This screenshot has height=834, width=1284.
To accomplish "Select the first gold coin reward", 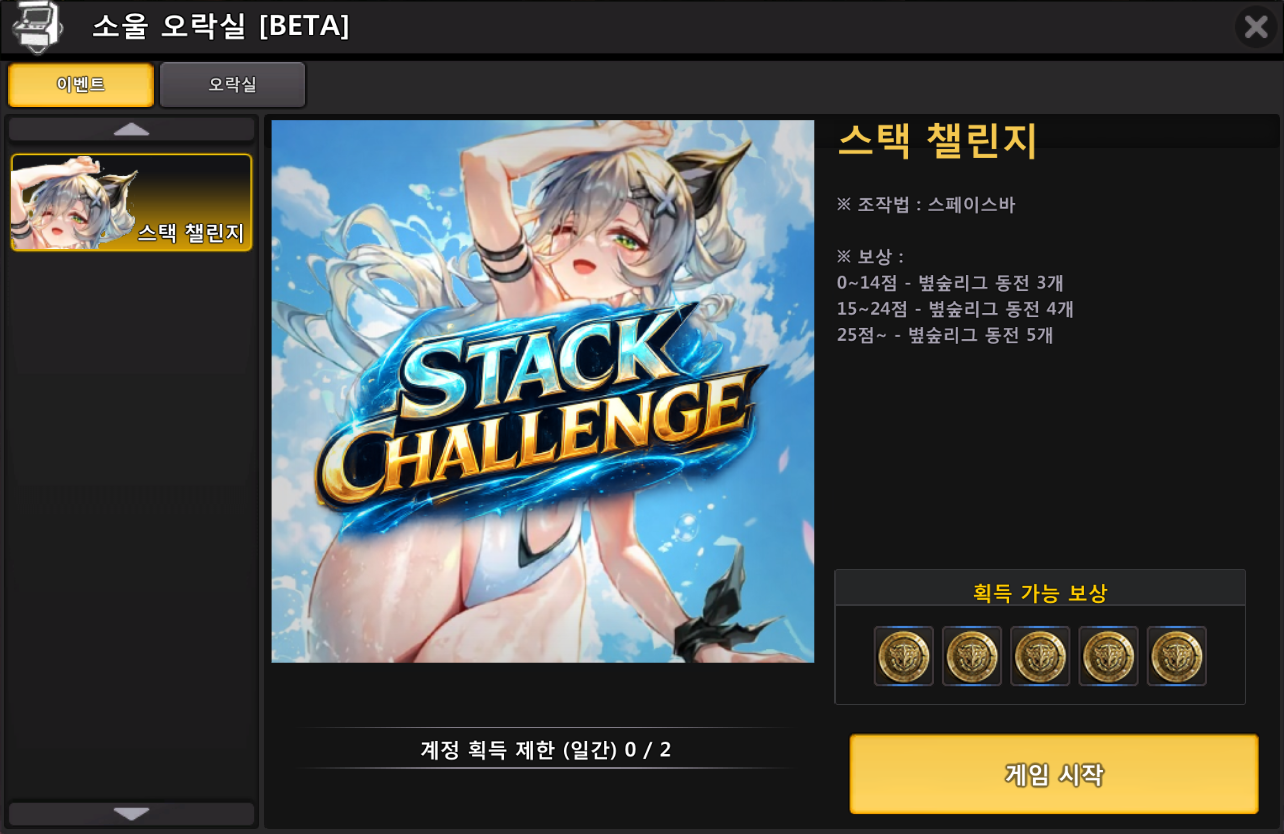I will click(904, 656).
